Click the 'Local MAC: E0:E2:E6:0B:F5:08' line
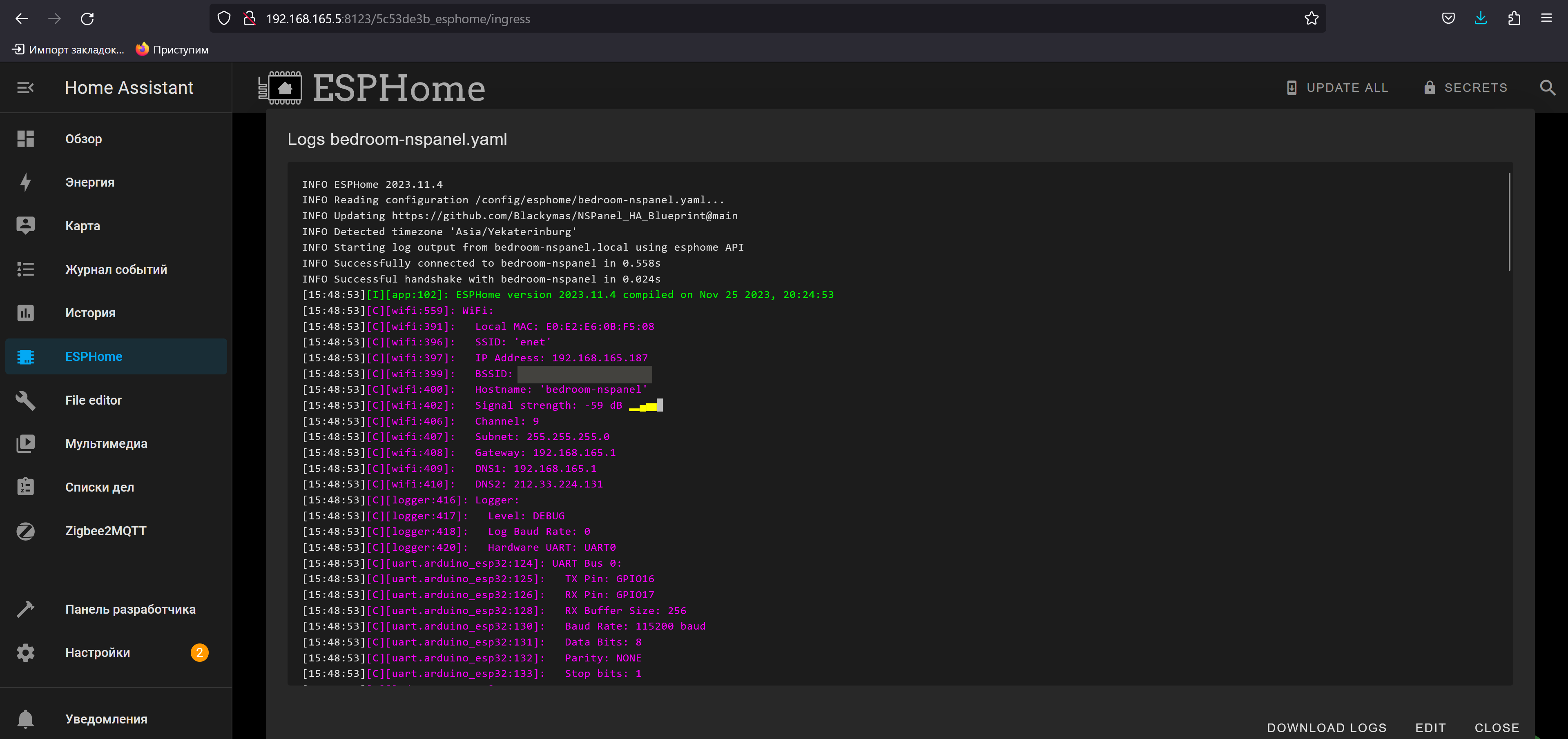 tap(478, 326)
